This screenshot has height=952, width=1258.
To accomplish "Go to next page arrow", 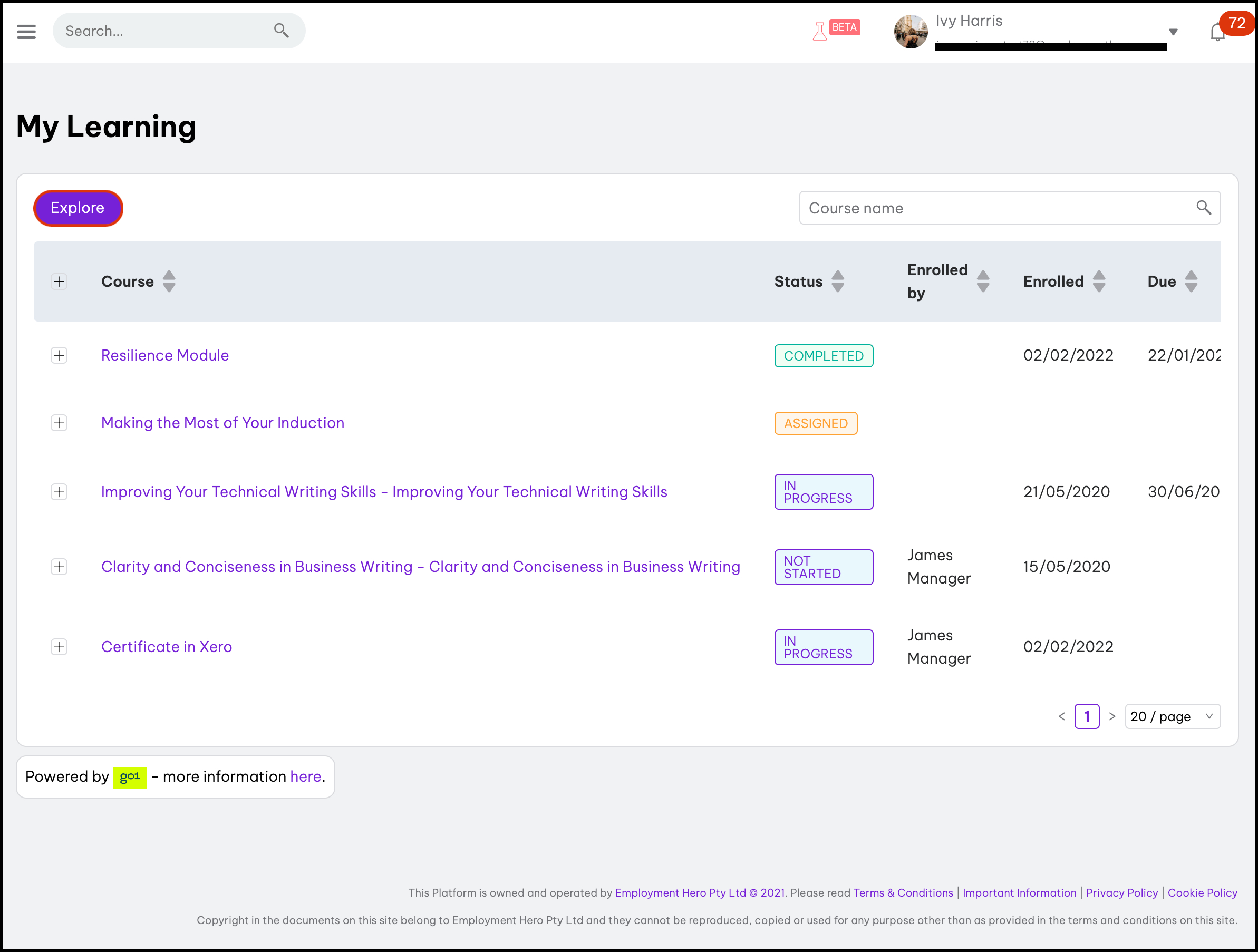I will [1112, 716].
